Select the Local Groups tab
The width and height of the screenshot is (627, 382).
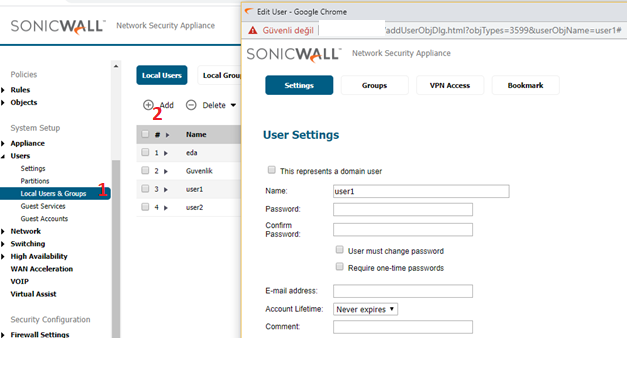tap(220, 75)
